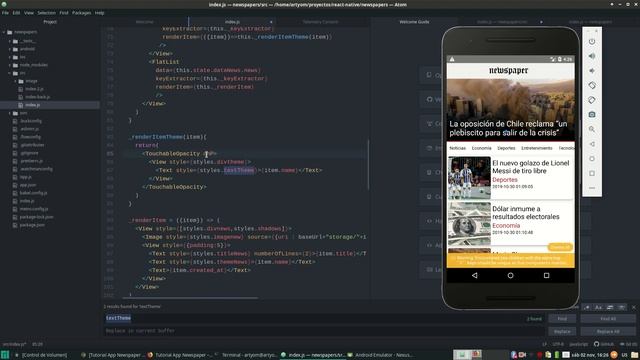Click the Replace button
The height and width of the screenshot is (360, 640).
[x=562, y=331]
